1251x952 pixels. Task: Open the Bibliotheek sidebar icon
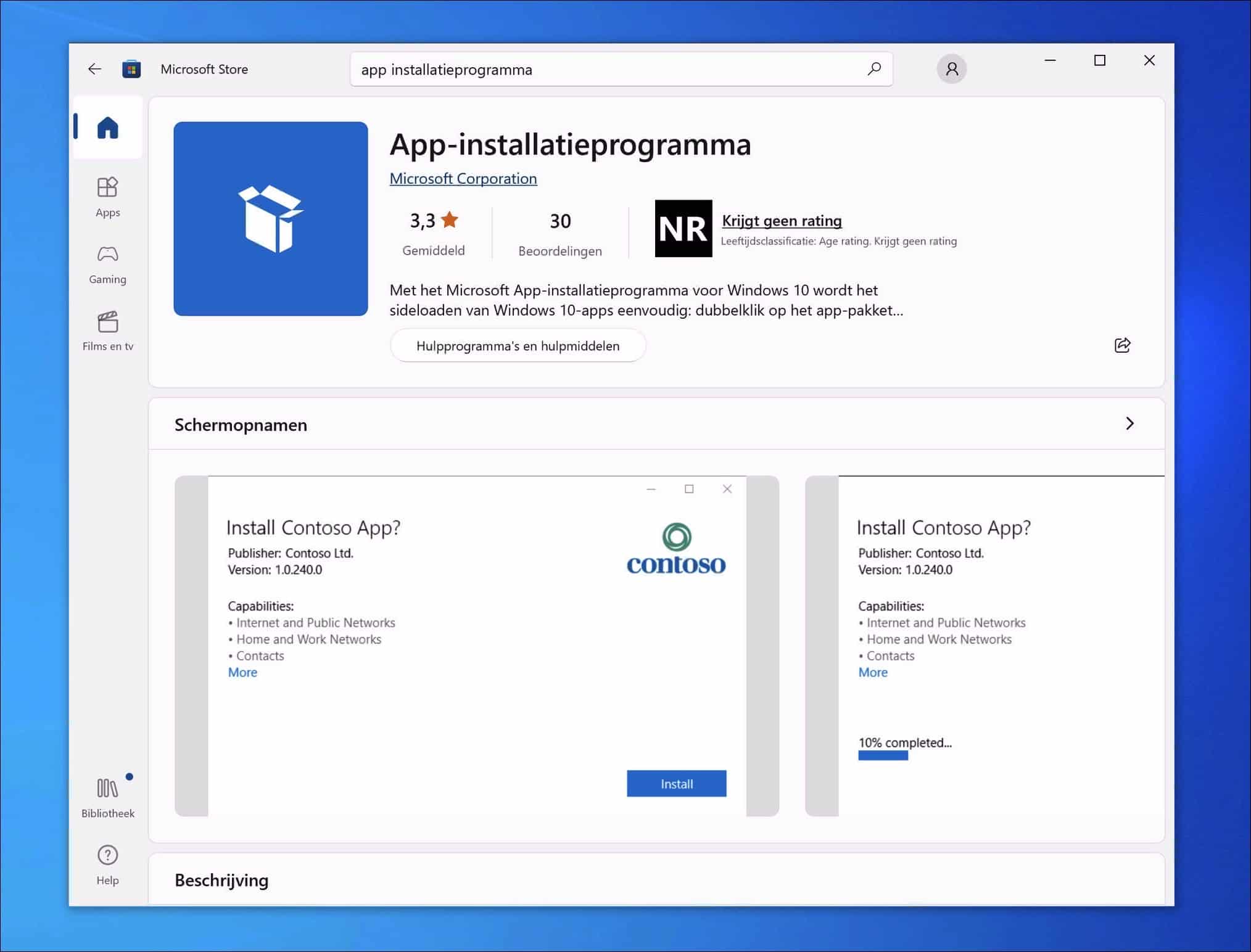tap(107, 794)
